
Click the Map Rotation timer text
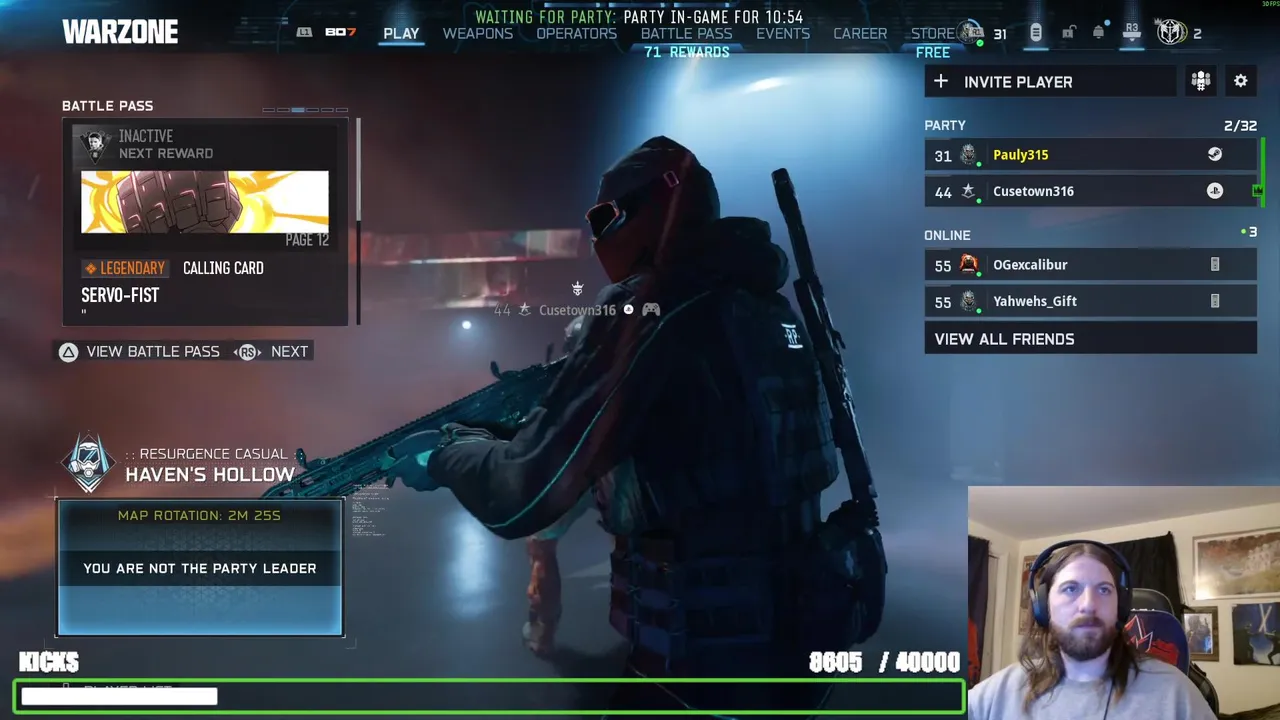point(199,516)
